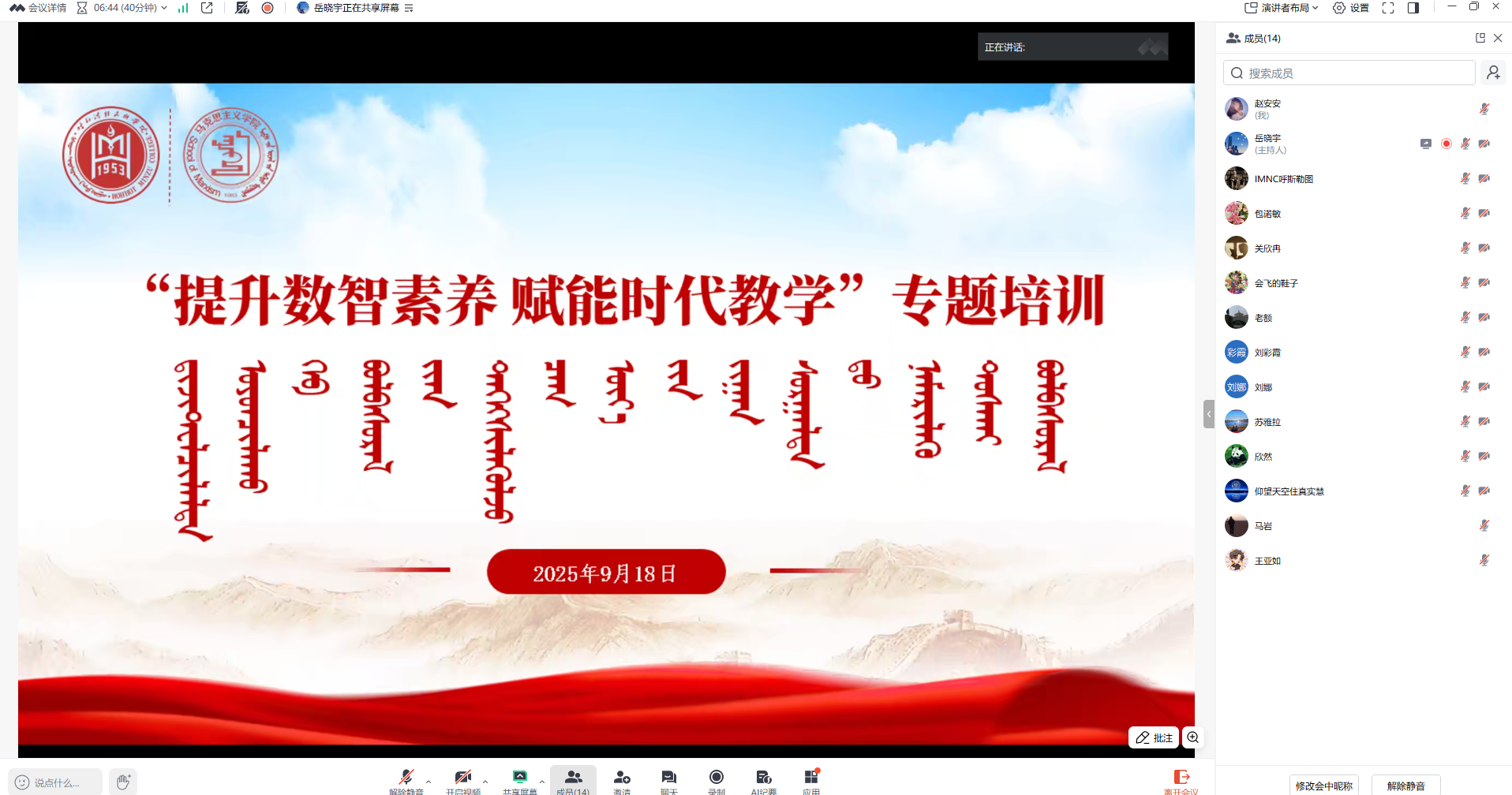Open 会议详情 meeting details
This screenshot has width=1512, height=795.
[39, 8]
